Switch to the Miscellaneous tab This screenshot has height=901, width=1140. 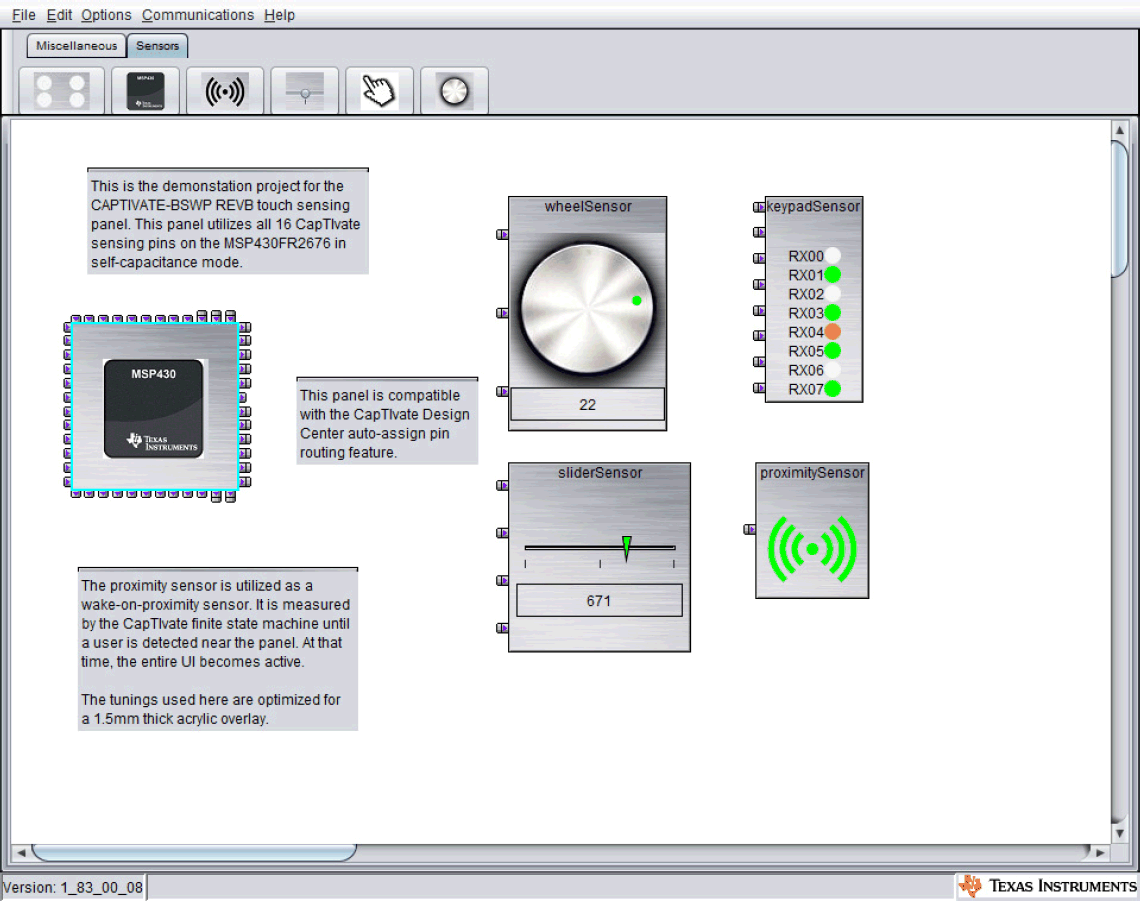click(x=77, y=46)
